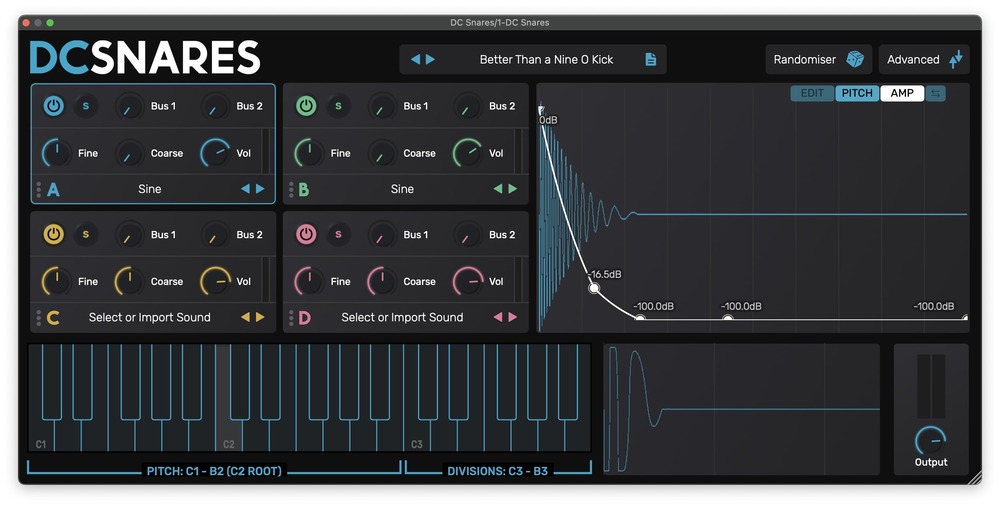Image resolution: width=1000 pixels, height=506 pixels.
Task: Click layer A Bus 1 knob
Action: click(129, 107)
